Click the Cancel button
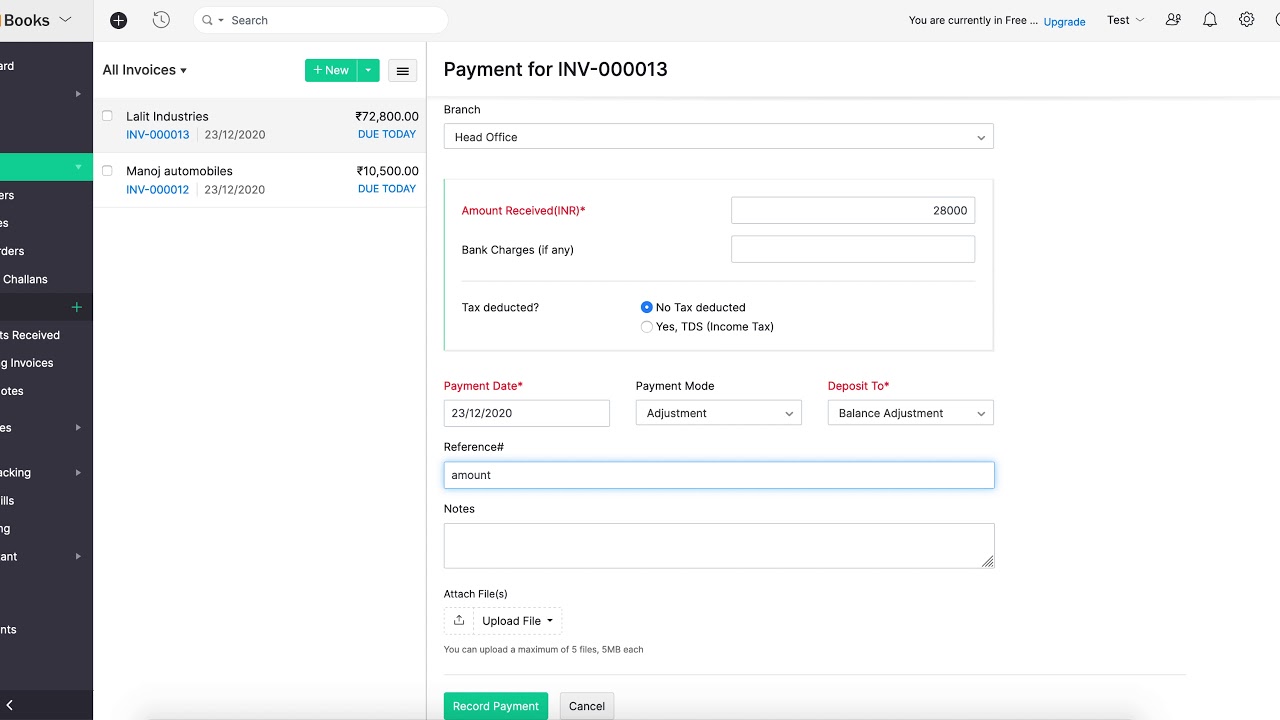The height and width of the screenshot is (720, 1280). tap(587, 706)
